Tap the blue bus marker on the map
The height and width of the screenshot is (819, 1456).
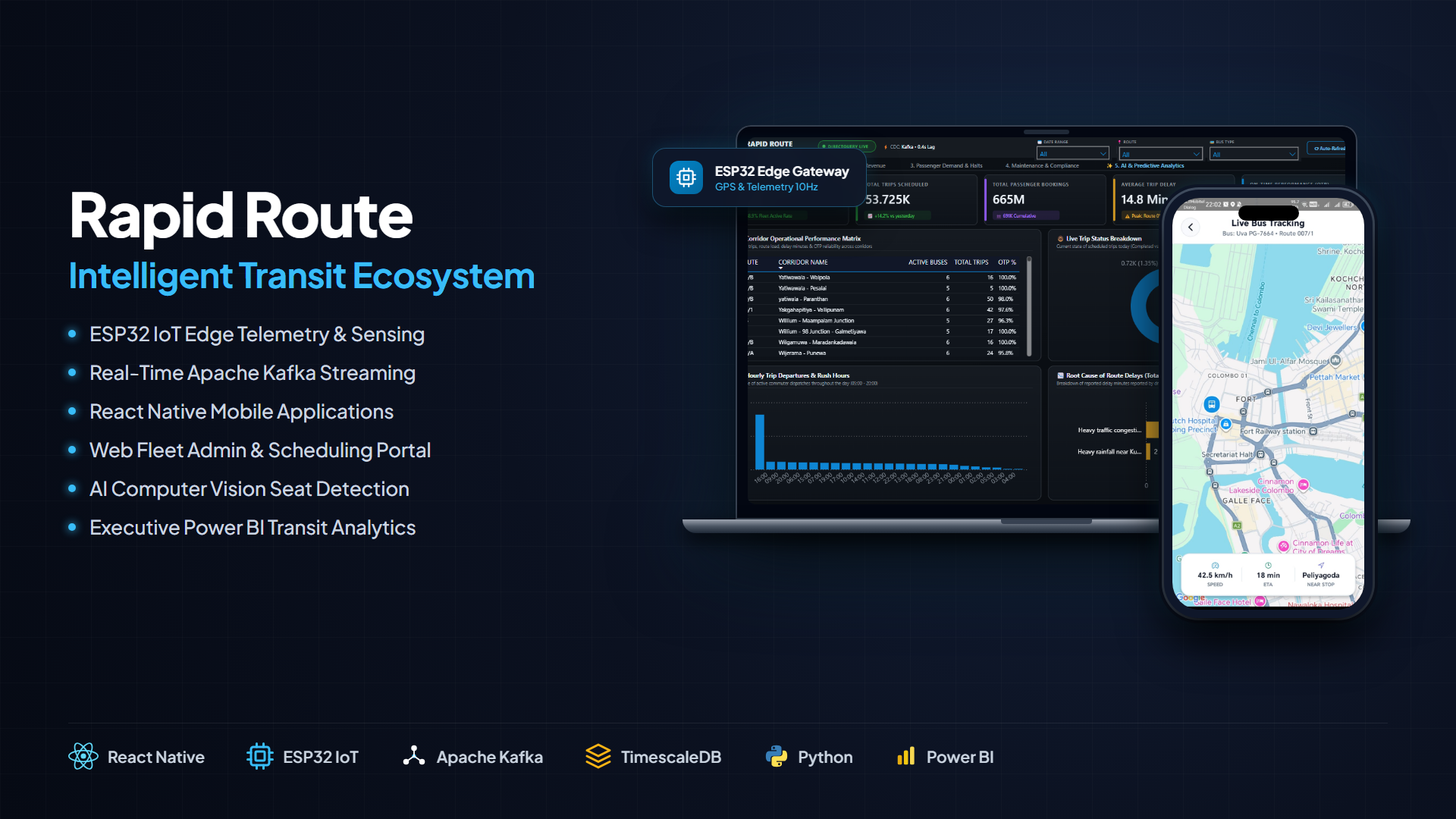pos(1212,404)
